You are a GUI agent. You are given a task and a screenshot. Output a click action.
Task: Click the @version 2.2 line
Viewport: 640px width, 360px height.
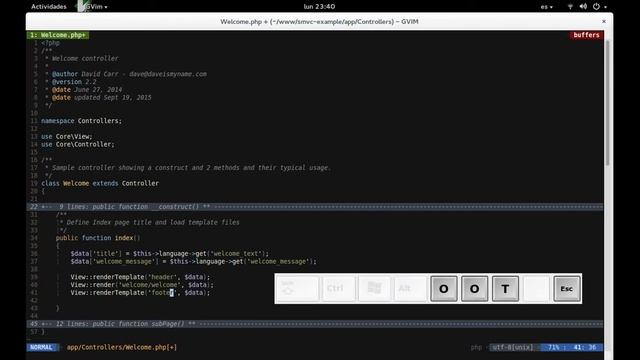coord(71,82)
